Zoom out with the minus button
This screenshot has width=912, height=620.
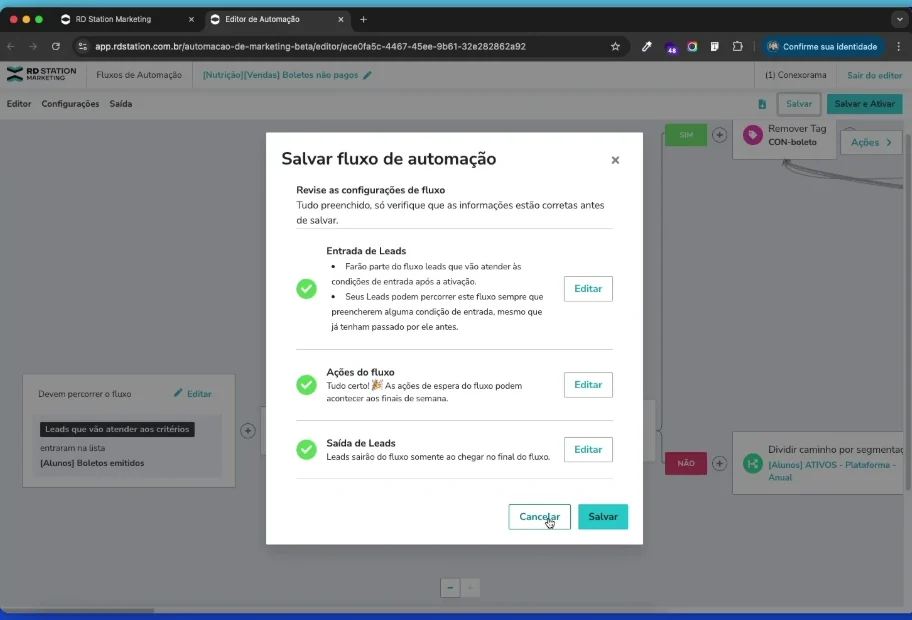click(x=450, y=588)
